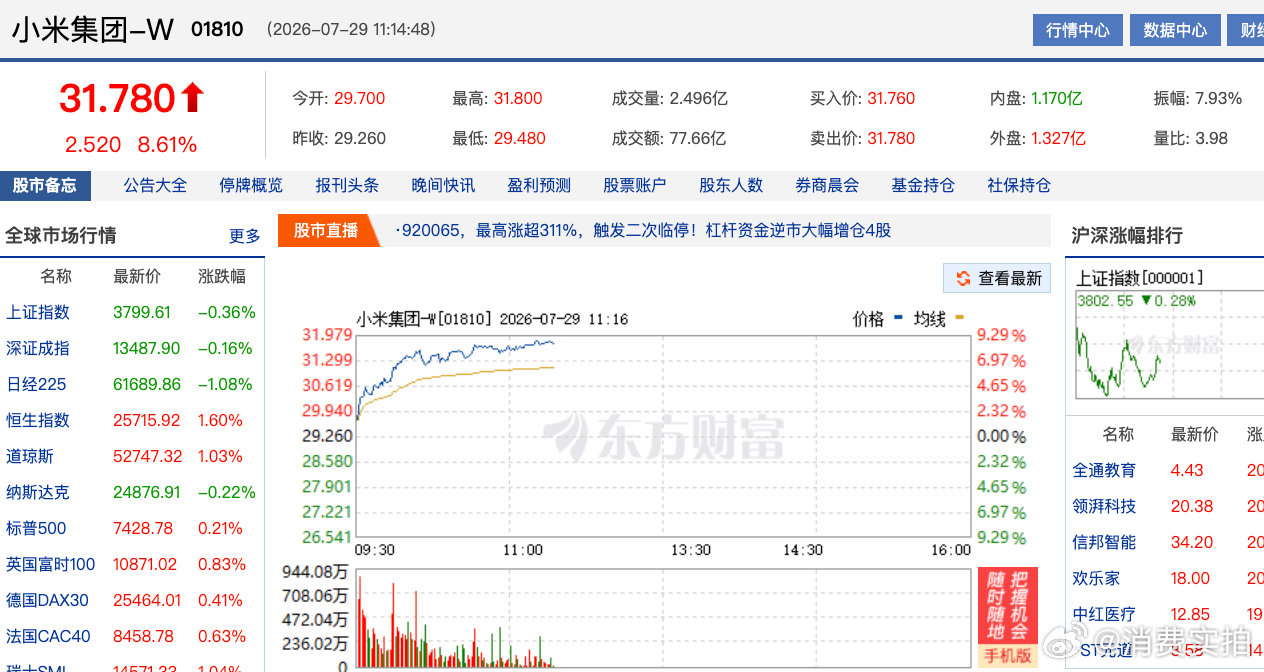Screen dimensions: 1264x672
Task: Open the 停牌概览 menu item
Action: [251, 185]
